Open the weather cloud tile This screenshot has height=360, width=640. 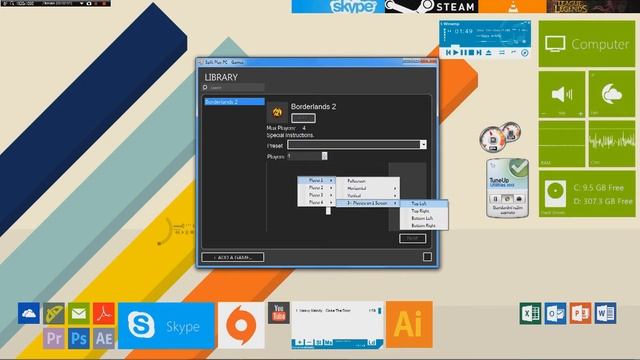[612, 94]
